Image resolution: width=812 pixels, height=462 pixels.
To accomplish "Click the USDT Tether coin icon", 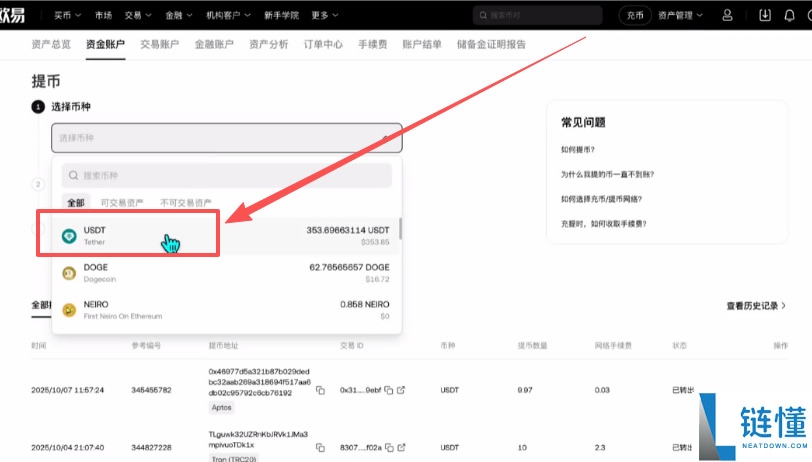I will pyautogui.click(x=69, y=236).
